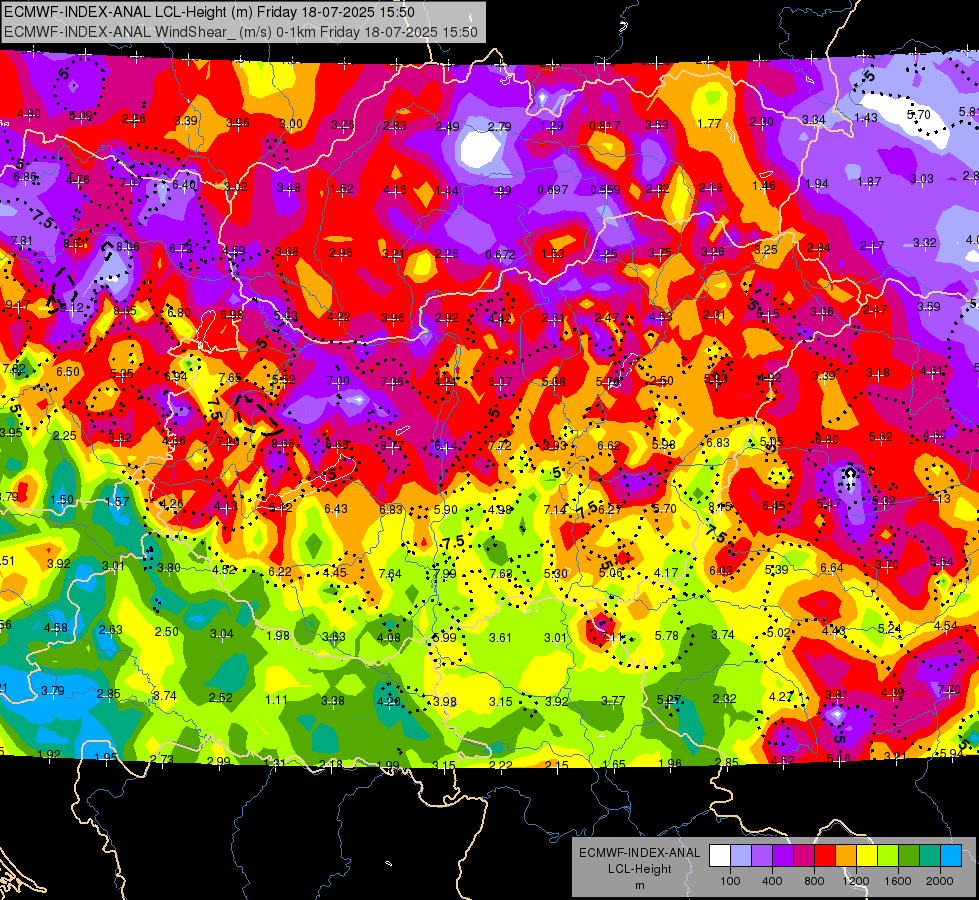Viewport: 979px width, 900px height.
Task: Click the 'LCL-Height' label in the legend
Action: pyautogui.click(x=639, y=869)
